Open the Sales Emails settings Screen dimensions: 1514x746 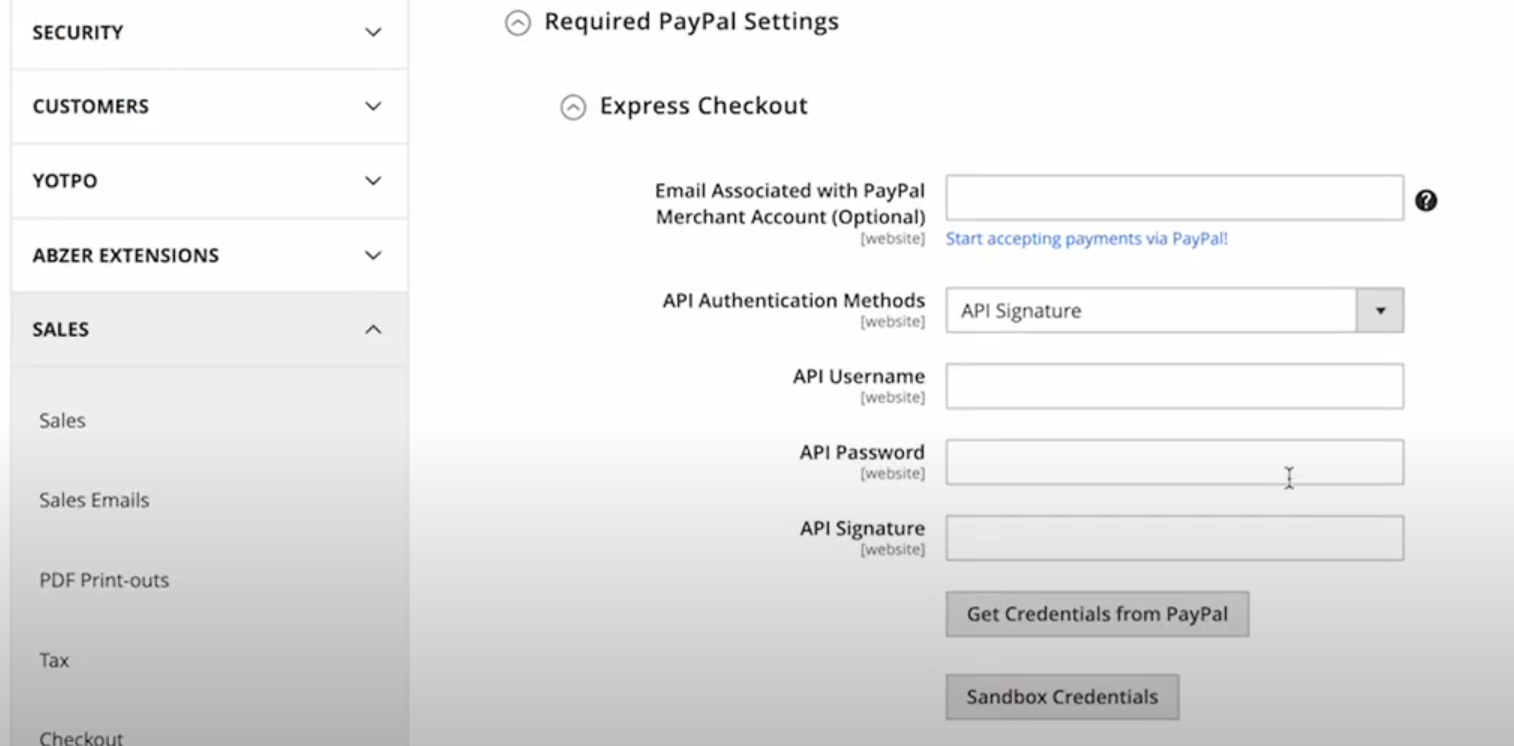click(x=93, y=500)
